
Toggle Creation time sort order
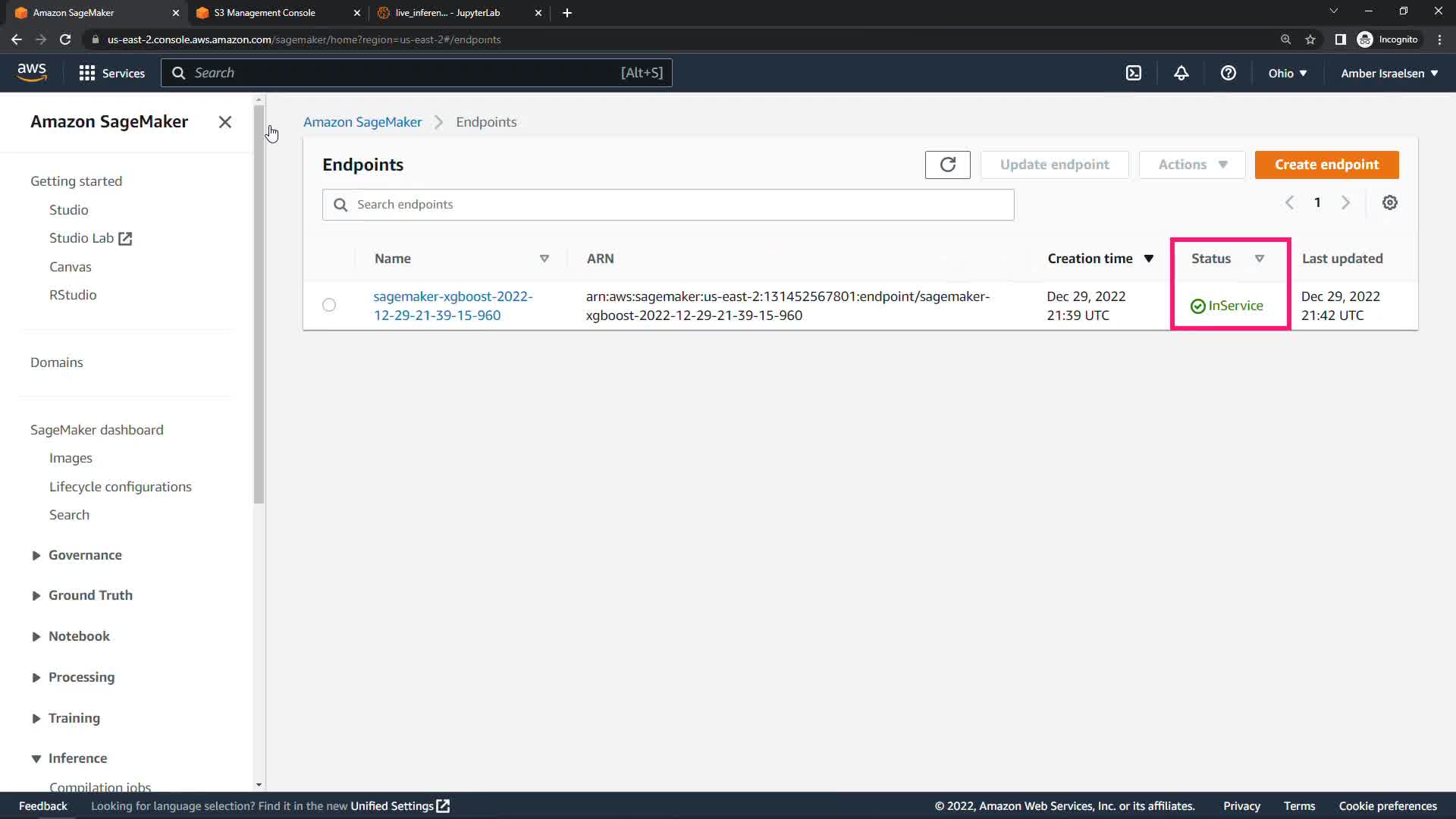coord(1148,259)
